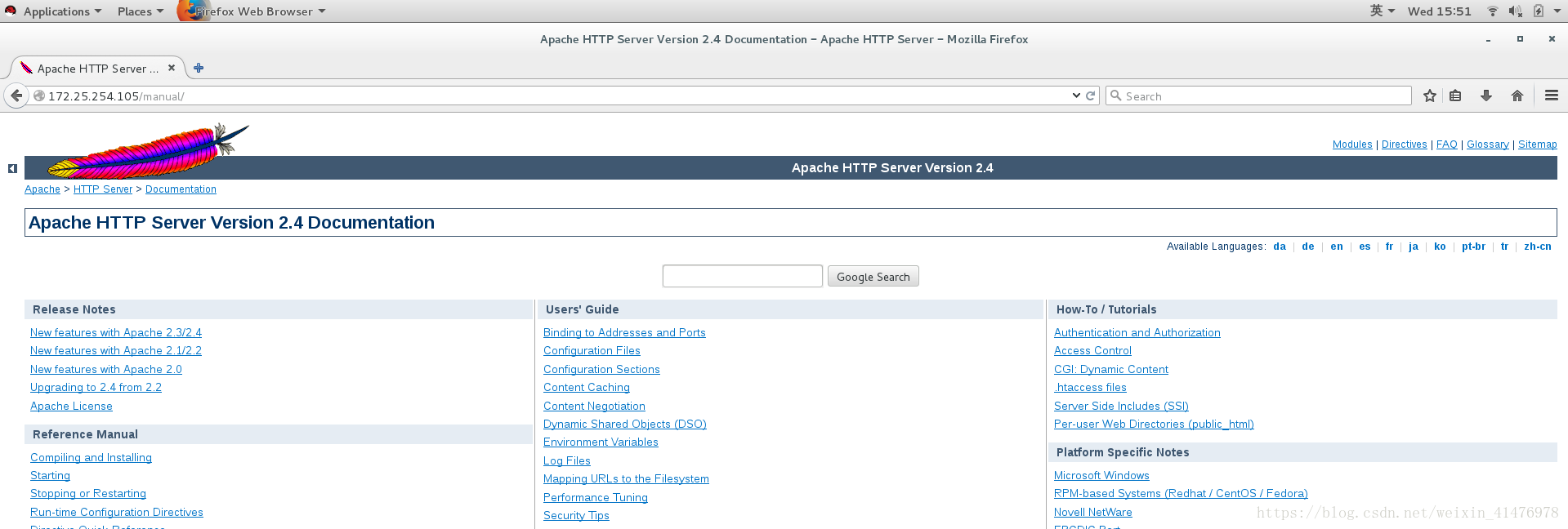Open Content Caching link
This screenshot has height=529, width=1568.
coord(587,387)
